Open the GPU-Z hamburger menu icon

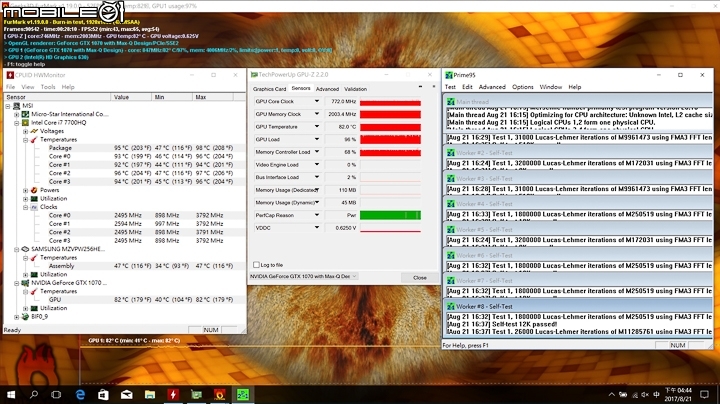click(x=433, y=87)
